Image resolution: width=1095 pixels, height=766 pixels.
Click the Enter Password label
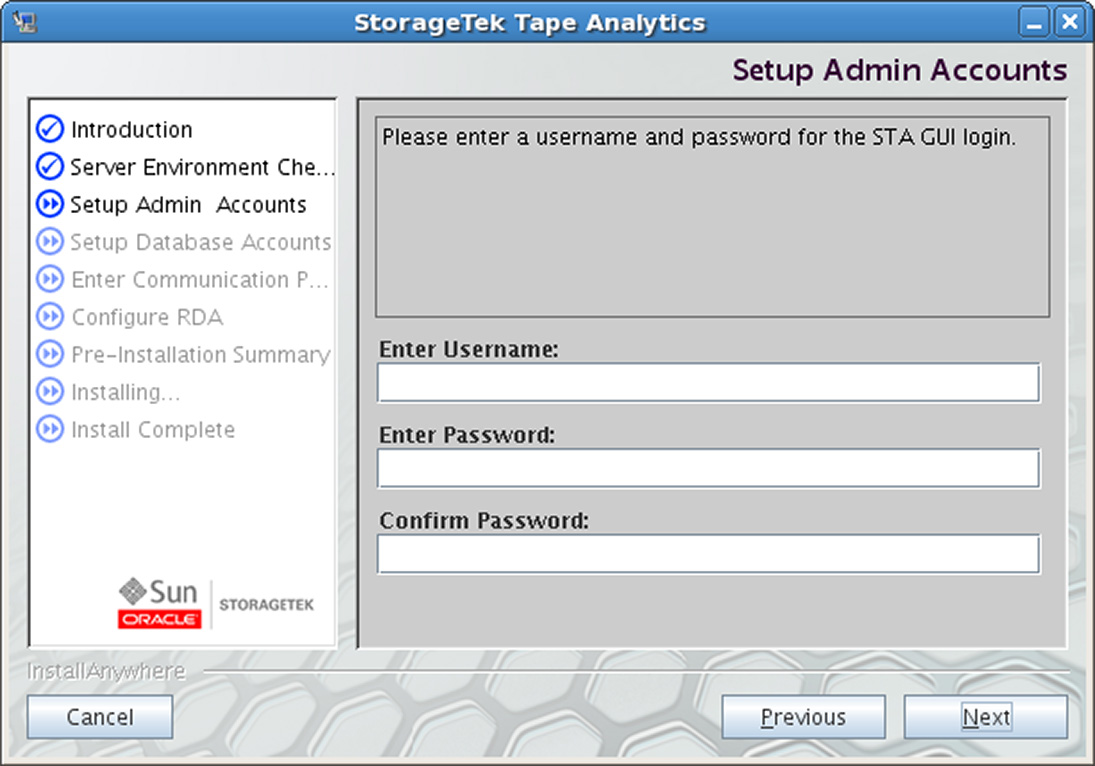(467, 435)
